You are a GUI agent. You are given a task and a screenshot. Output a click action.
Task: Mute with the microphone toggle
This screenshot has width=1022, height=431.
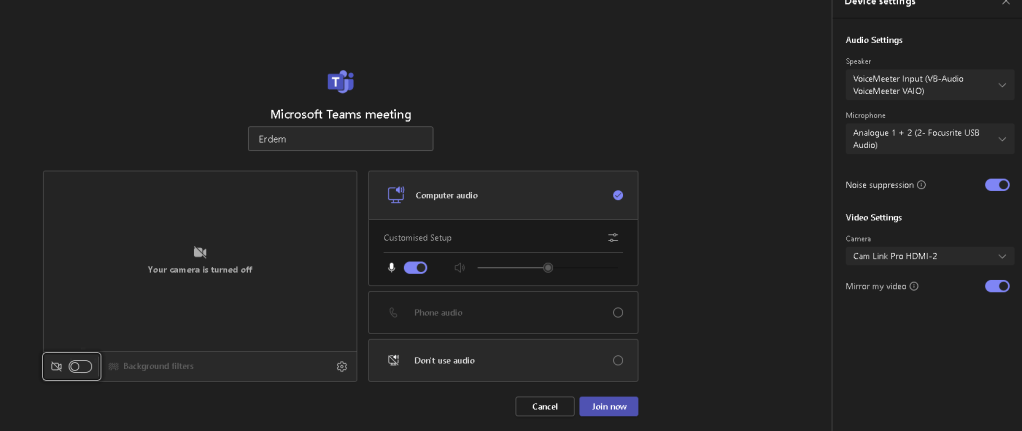(x=415, y=268)
